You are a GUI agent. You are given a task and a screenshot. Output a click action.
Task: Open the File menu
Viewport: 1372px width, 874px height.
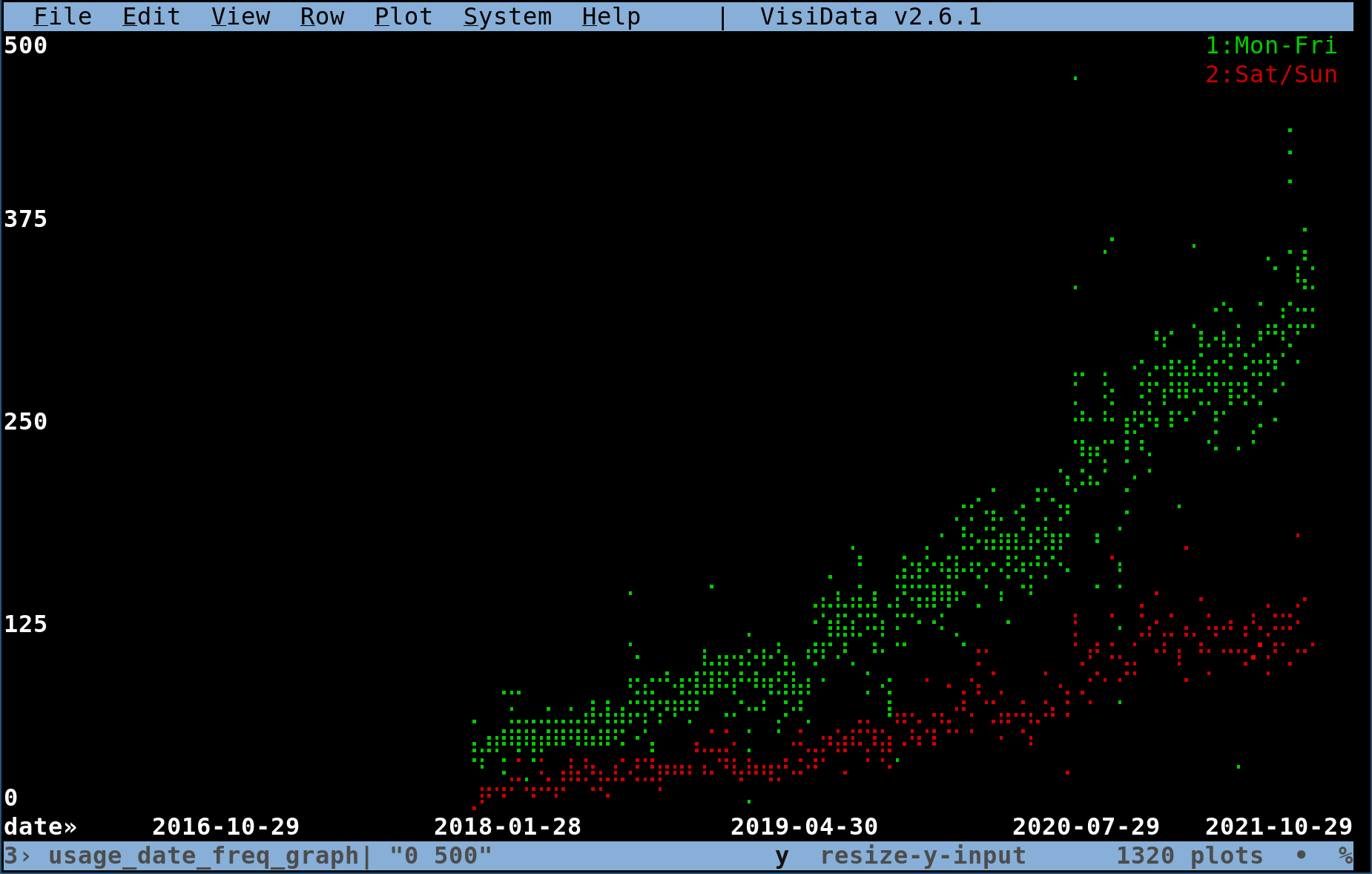tap(63, 16)
